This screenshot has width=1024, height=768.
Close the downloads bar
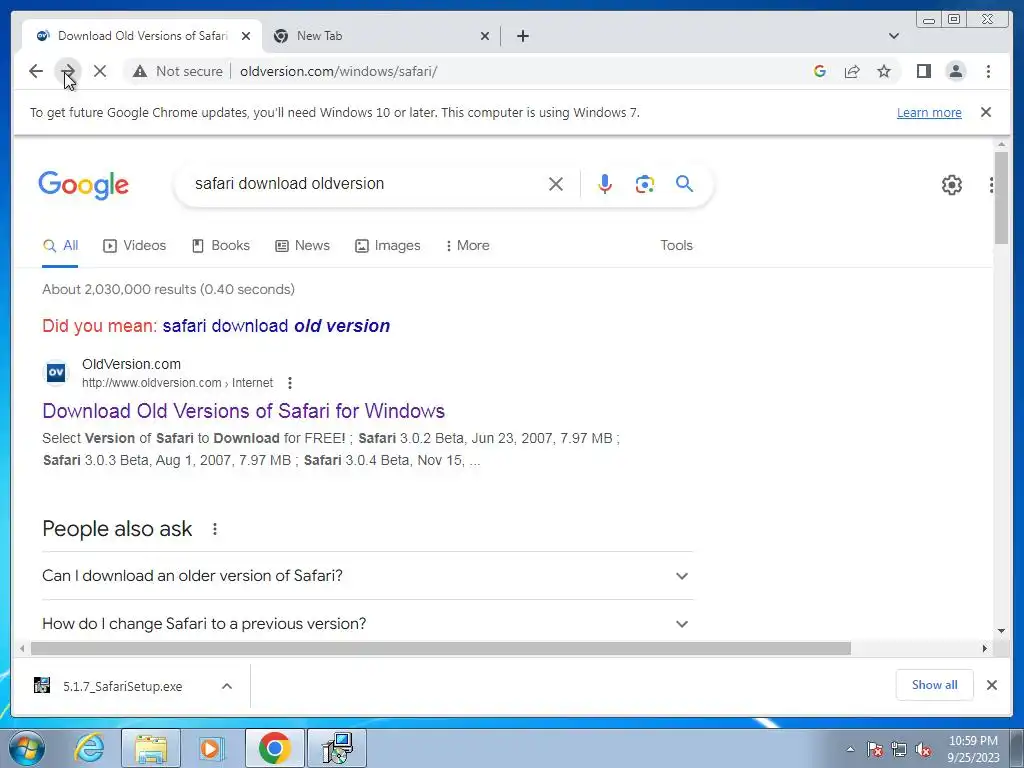point(991,684)
